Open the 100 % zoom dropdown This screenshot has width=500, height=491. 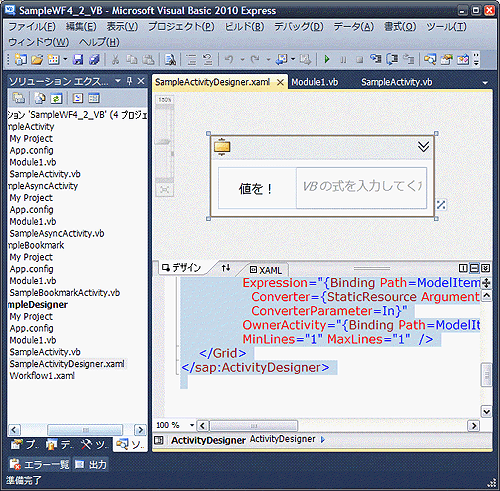(x=192, y=425)
